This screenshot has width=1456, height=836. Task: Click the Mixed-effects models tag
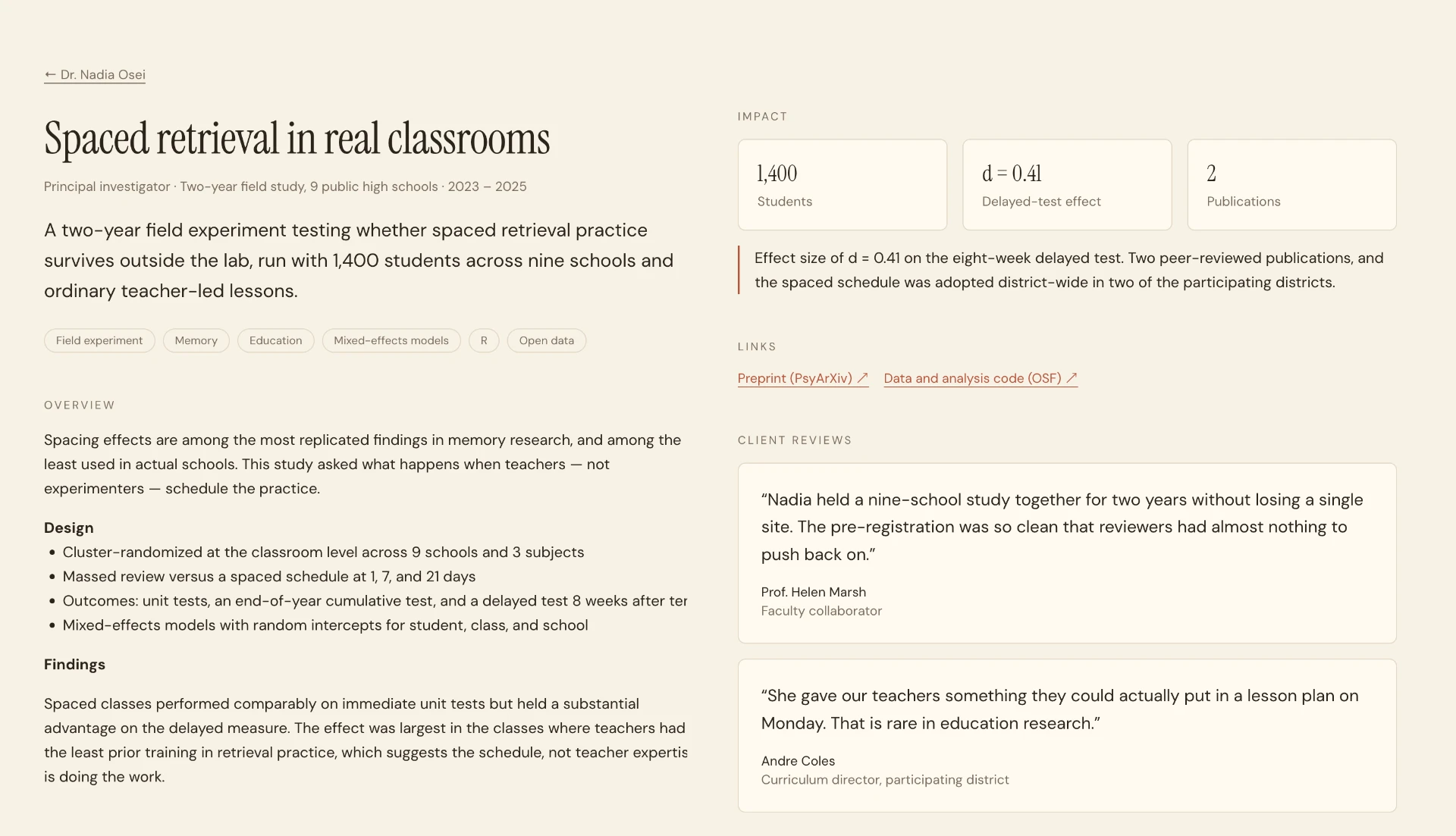[x=391, y=340]
